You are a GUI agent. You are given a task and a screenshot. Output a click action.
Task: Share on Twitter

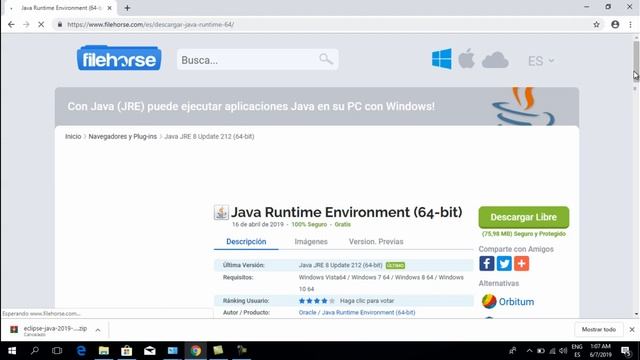point(504,263)
